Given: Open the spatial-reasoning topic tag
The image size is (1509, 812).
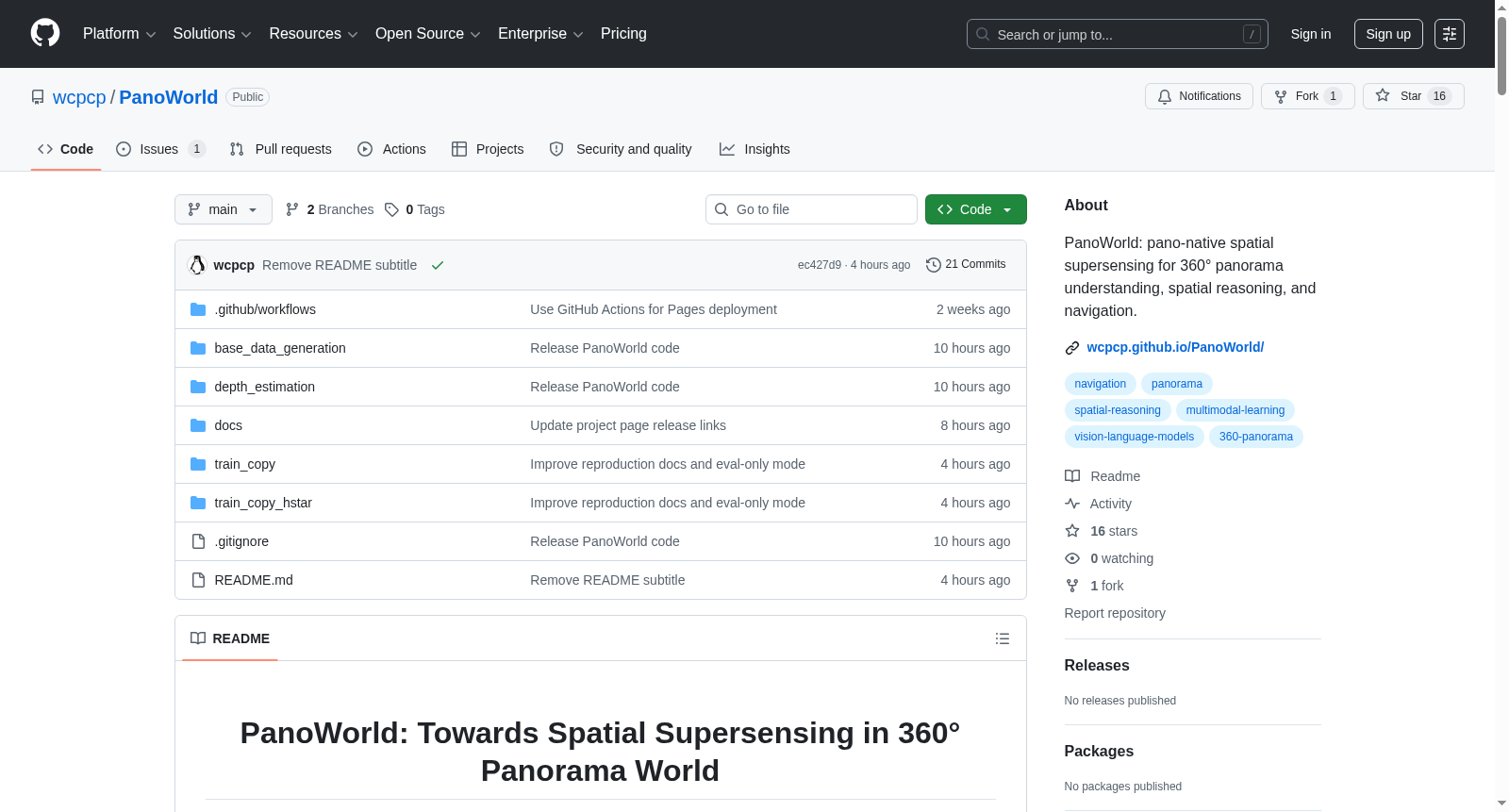Looking at the screenshot, I should click(1118, 410).
